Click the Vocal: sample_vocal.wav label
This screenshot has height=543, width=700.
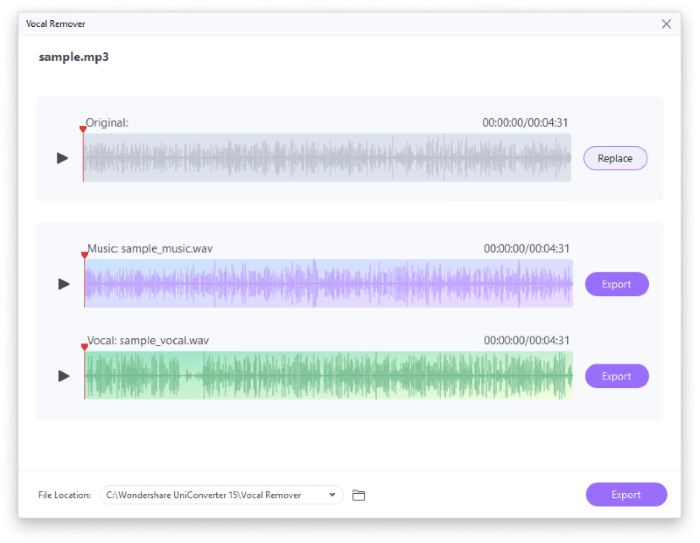tap(148, 341)
